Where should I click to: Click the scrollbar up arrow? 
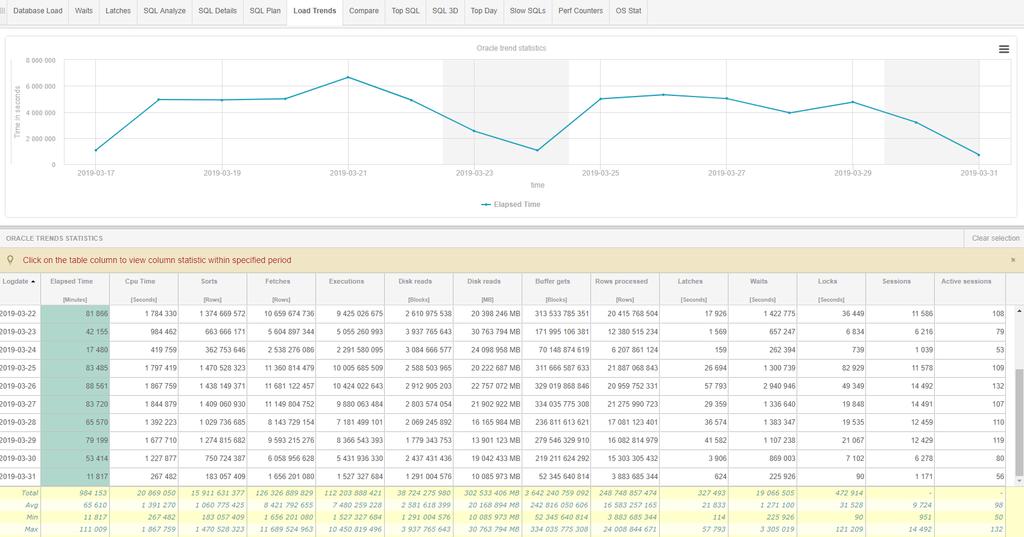1019,310
